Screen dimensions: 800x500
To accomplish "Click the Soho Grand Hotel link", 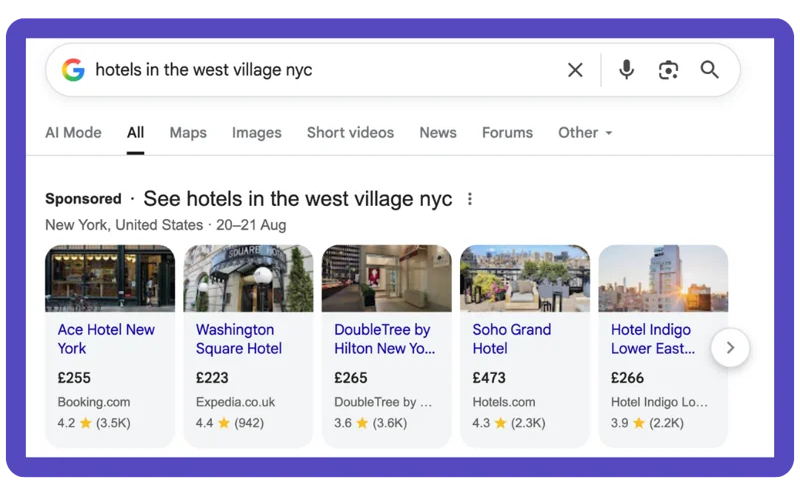I will (x=512, y=339).
